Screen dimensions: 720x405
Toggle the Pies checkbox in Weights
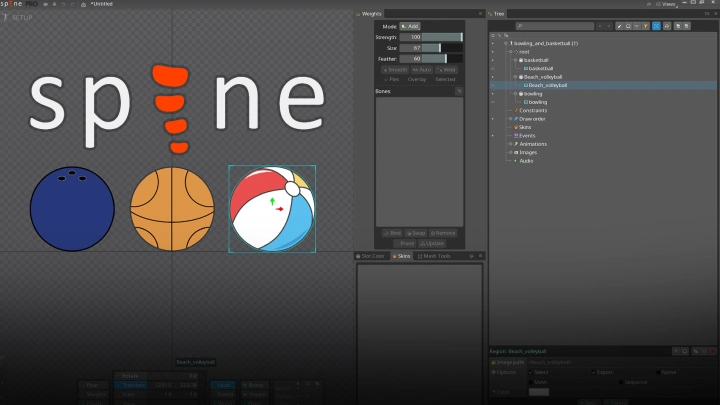(x=391, y=79)
